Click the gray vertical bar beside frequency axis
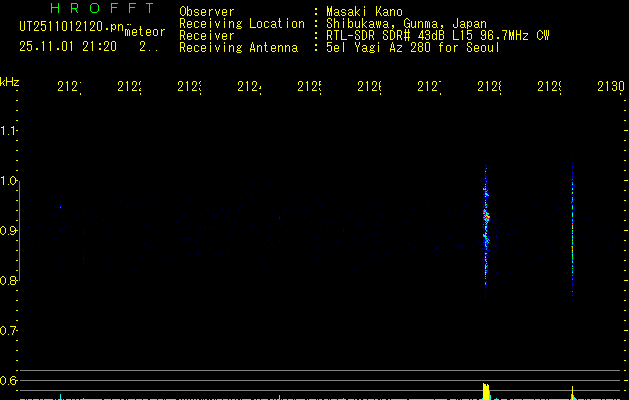 19,231
